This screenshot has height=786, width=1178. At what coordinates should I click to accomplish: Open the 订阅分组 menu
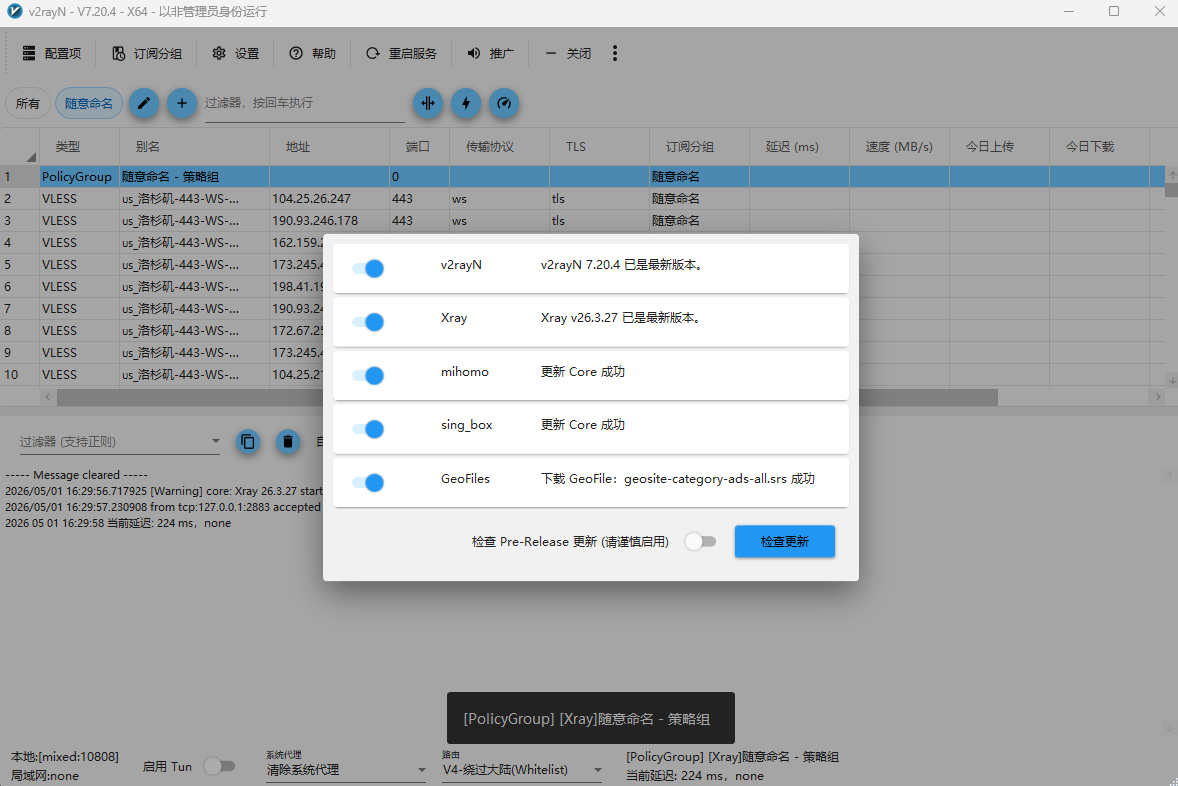pyautogui.click(x=147, y=53)
